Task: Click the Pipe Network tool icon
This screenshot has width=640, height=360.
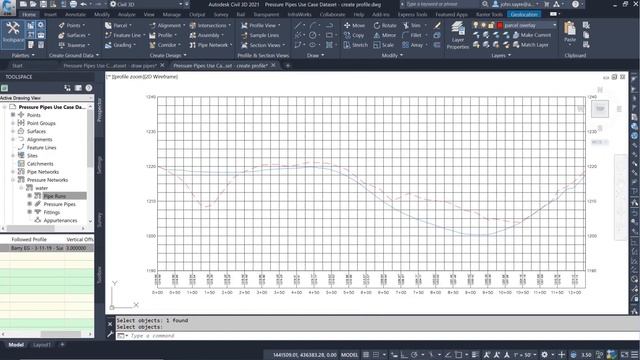Action: 193,45
